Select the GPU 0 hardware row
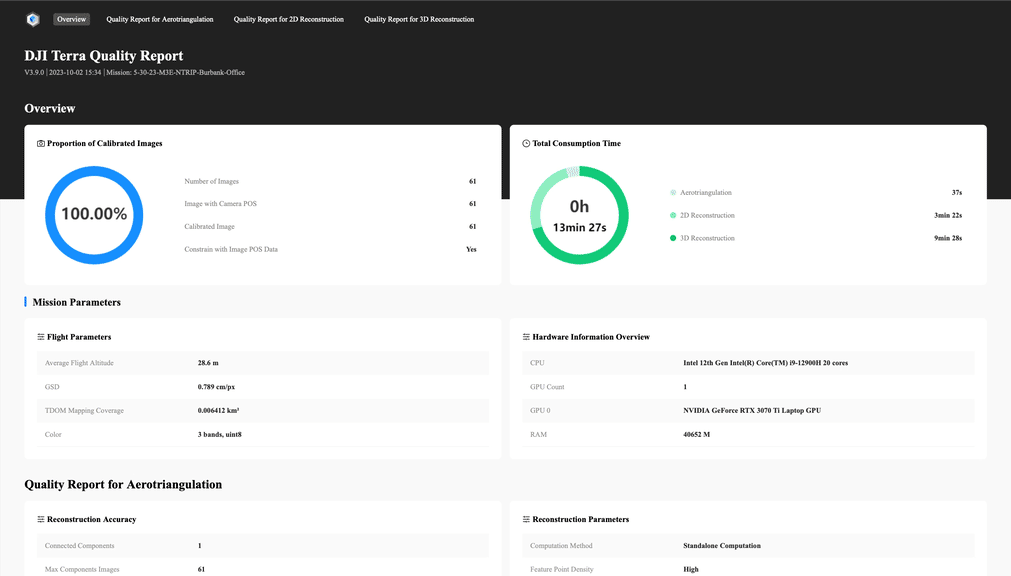Image resolution: width=1011 pixels, height=576 pixels. tap(748, 411)
